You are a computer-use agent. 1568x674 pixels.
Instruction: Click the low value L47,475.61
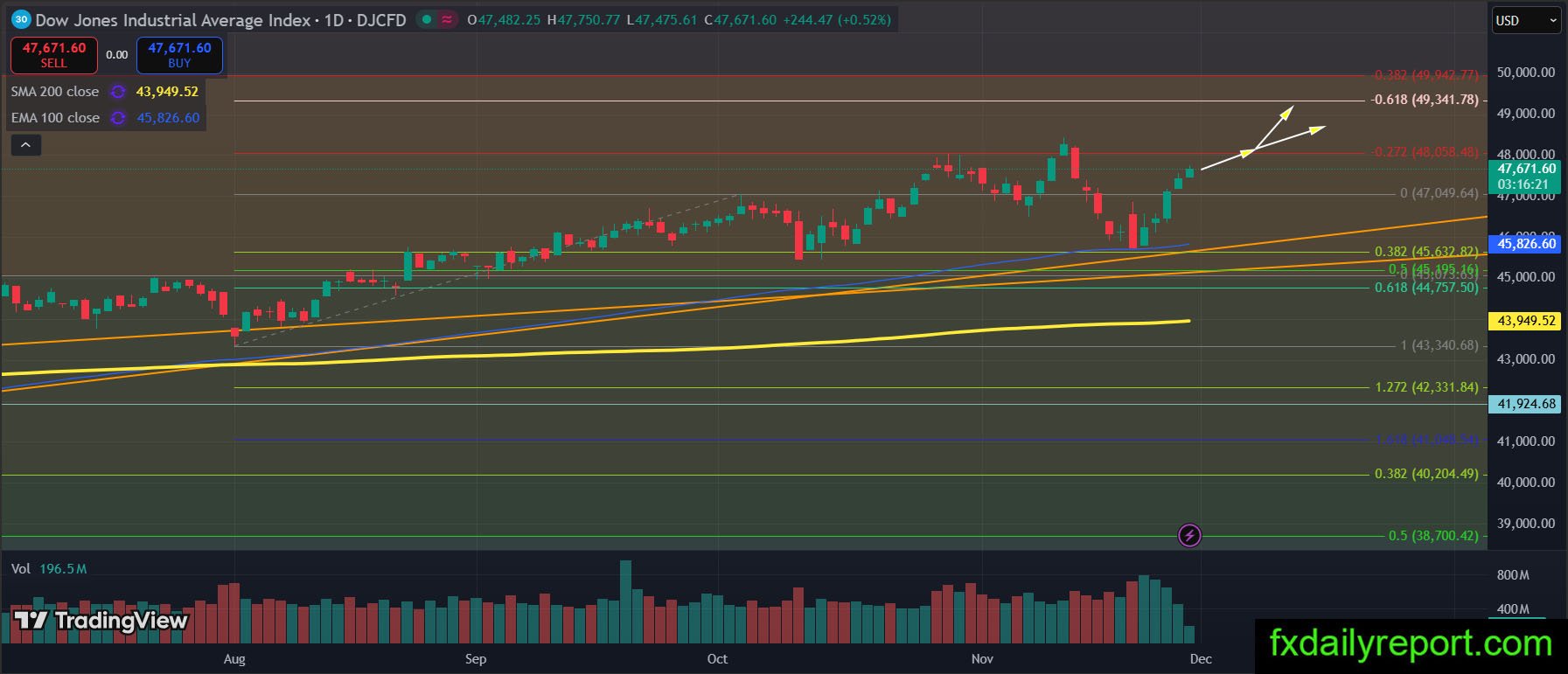pyautogui.click(x=662, y=19)
